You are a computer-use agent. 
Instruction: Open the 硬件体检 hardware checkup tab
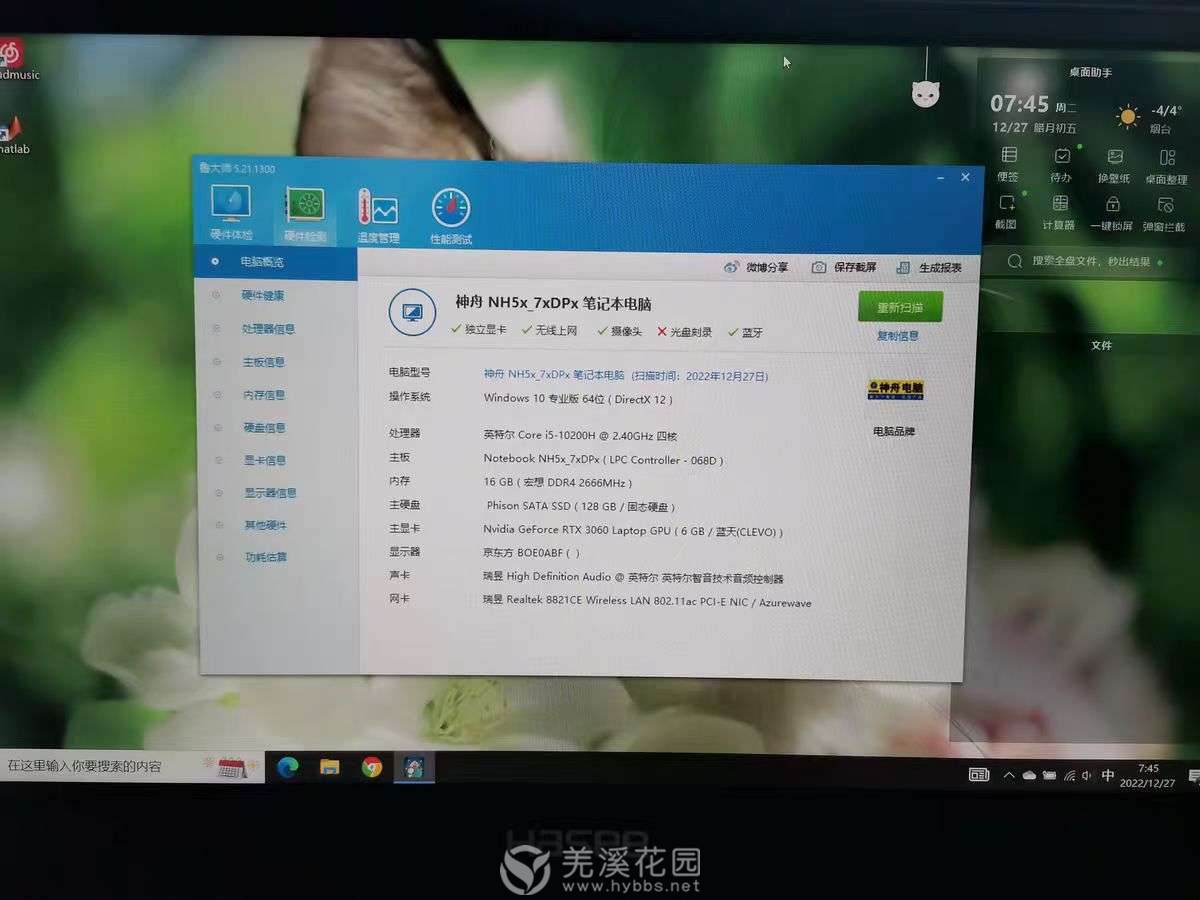230,212
